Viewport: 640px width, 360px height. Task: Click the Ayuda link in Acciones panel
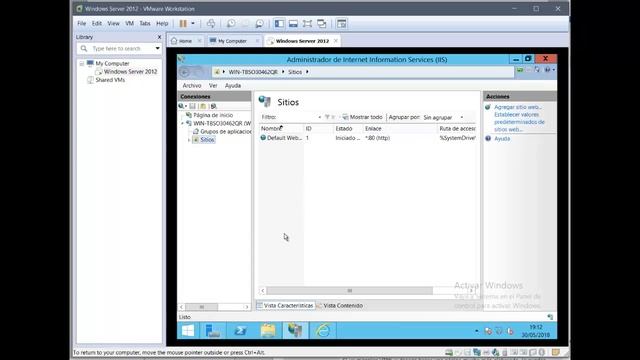(x=502, y=139)
